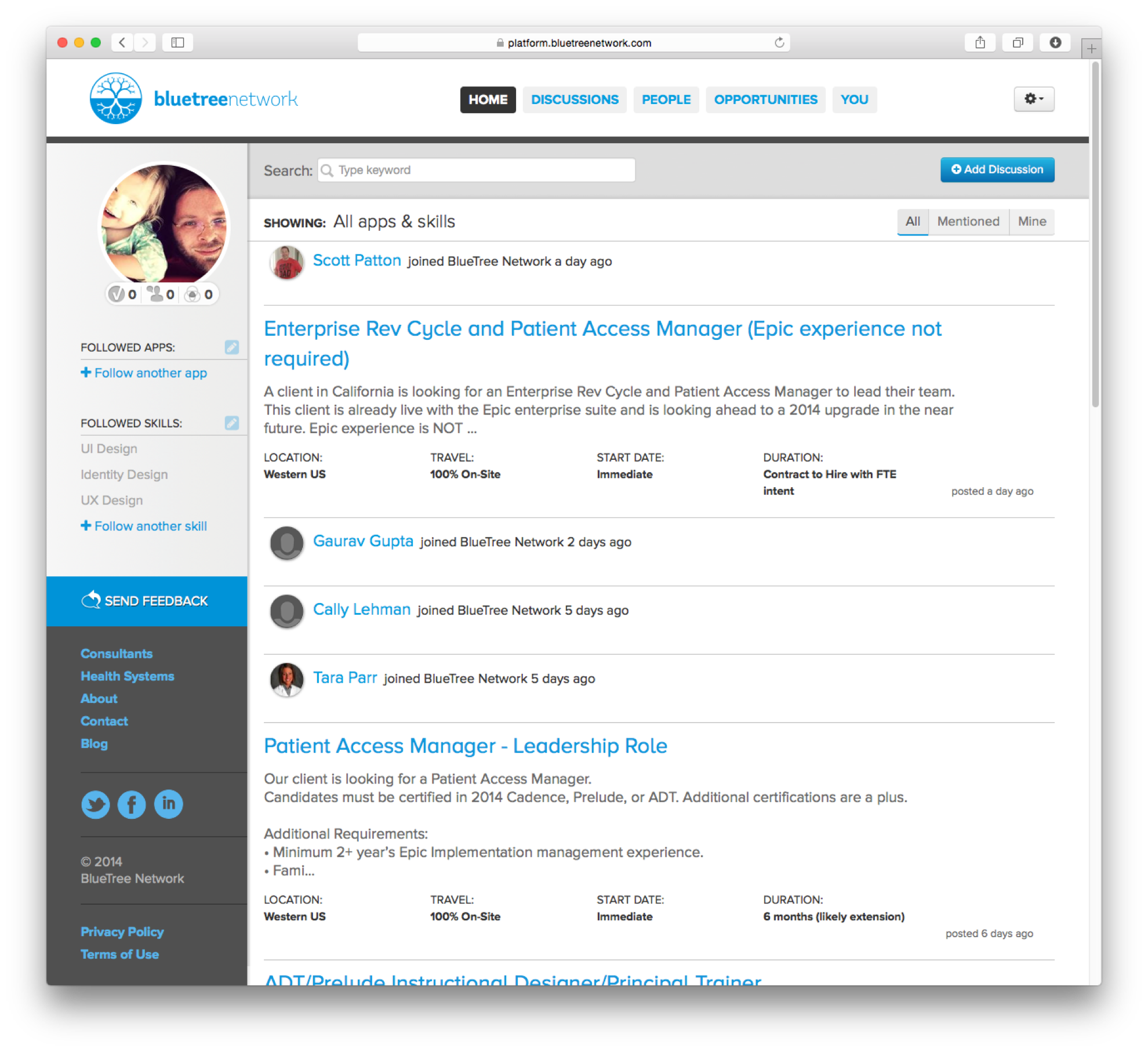Reload the page with refresh icon
Screen dimensions: 1148x1052
click(779, 42)
